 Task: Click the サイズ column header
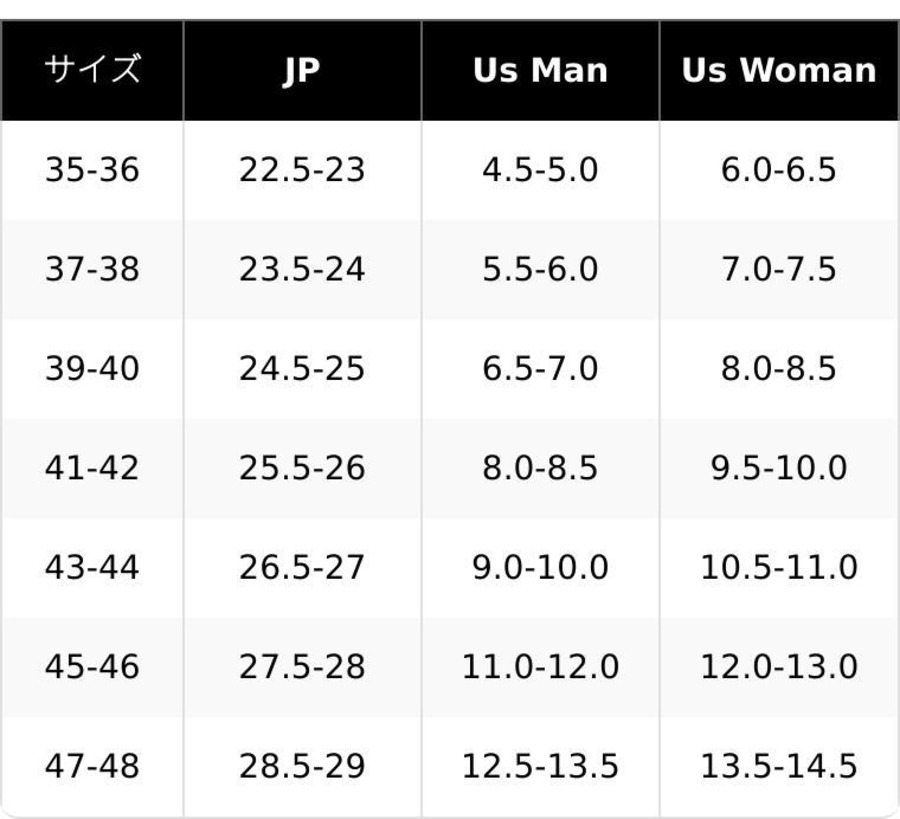[92, 70]
